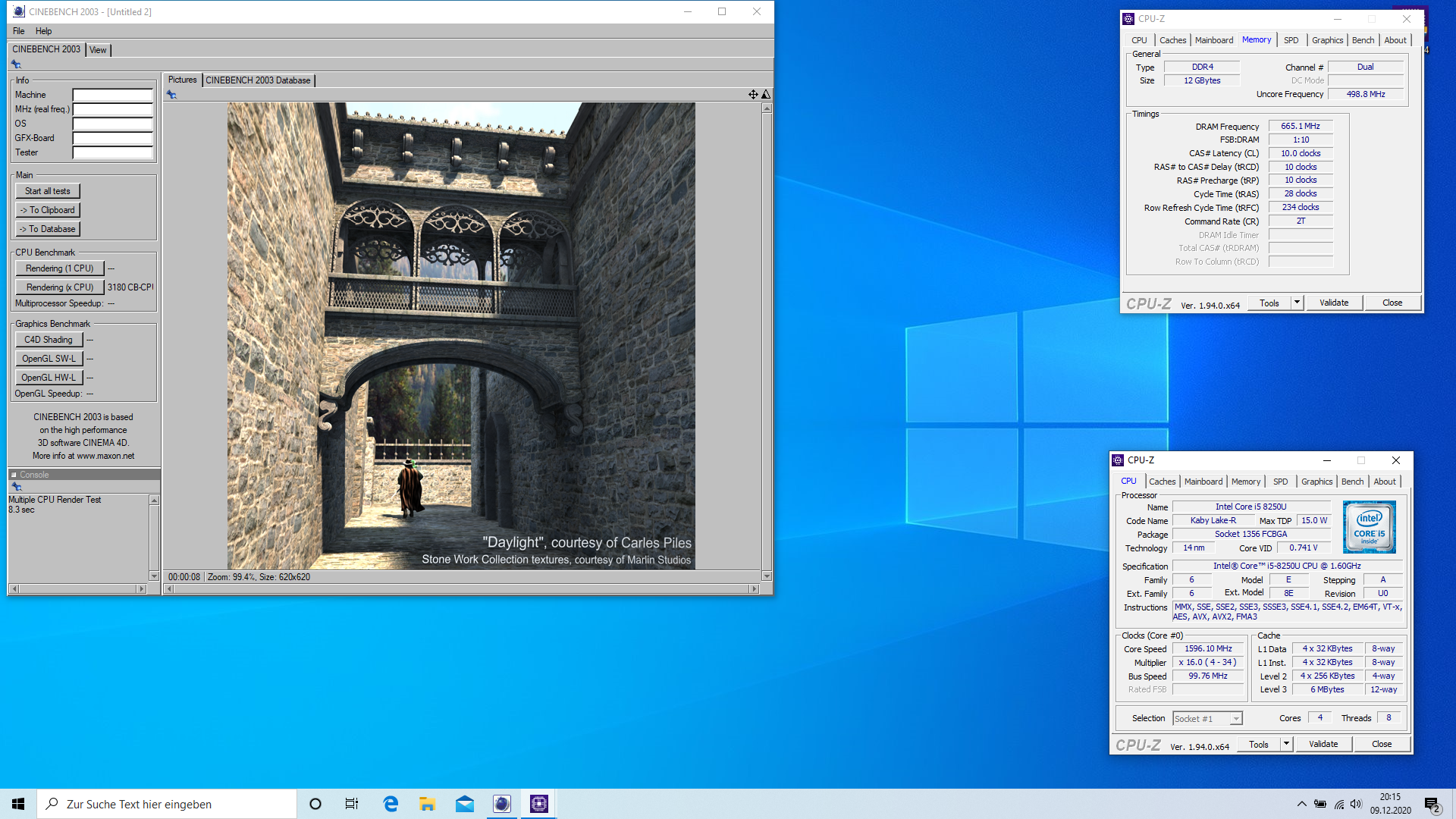The height and width of the screenshot is (819, 1456).
Task: Open the File menu in Cinebench
Action: point(19,31)
